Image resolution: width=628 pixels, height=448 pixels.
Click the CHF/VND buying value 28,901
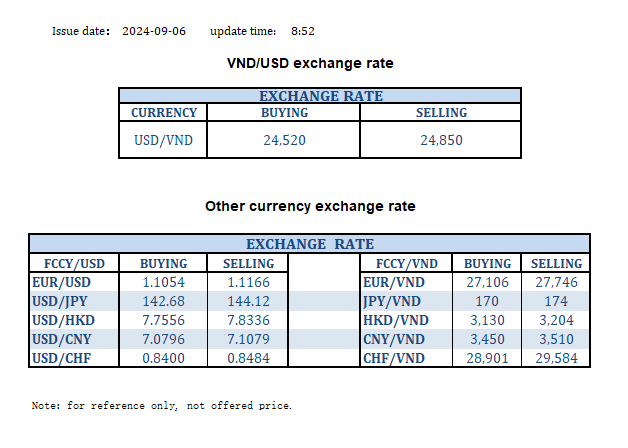coord(488,358)
